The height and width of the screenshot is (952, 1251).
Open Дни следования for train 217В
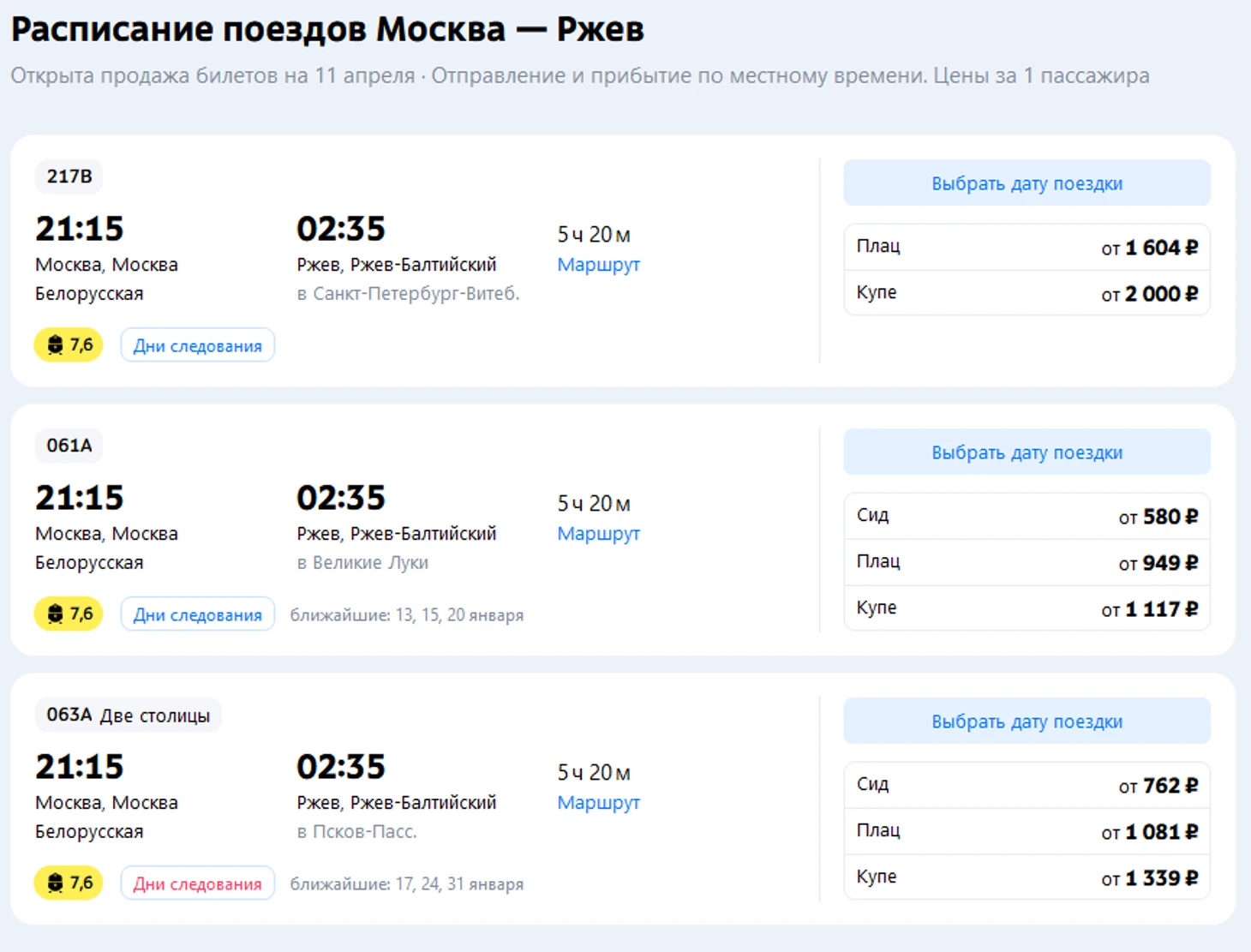pos(197,345)
